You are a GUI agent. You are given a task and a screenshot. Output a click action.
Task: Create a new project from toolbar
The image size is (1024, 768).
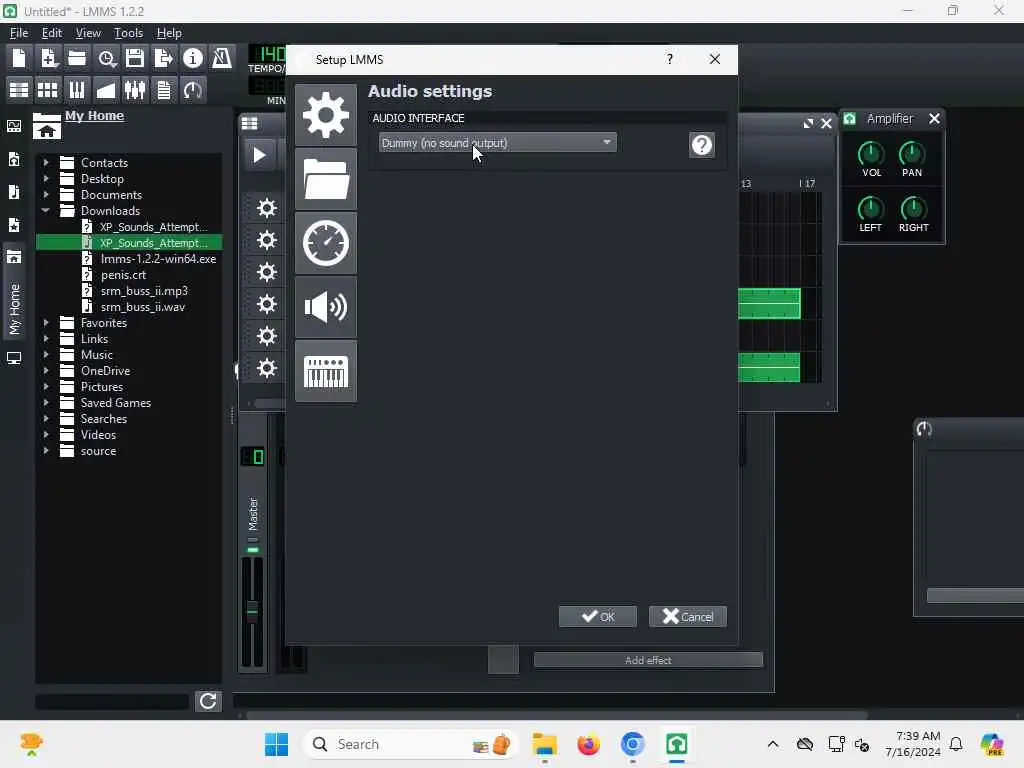point(19,59)
